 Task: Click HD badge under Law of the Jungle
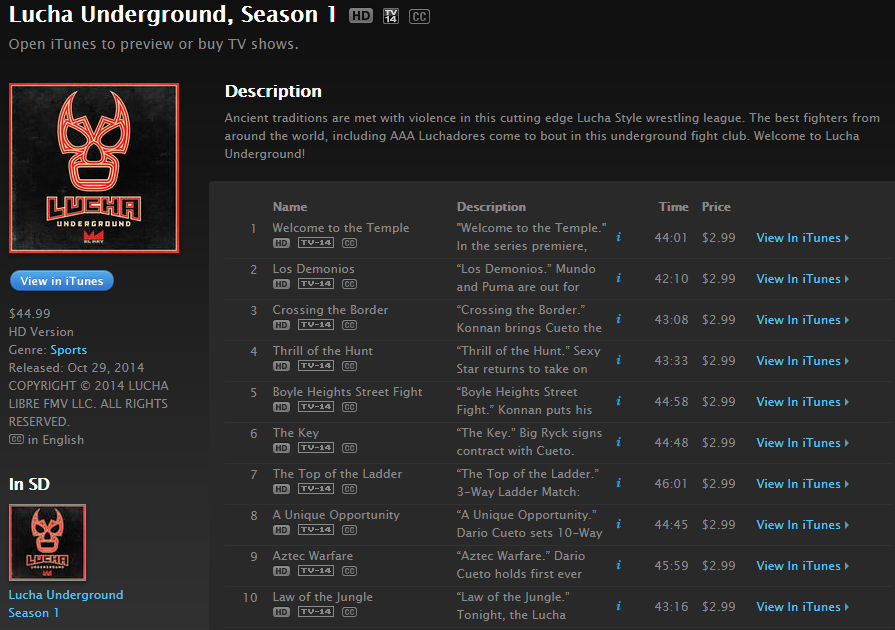point(281,612)
